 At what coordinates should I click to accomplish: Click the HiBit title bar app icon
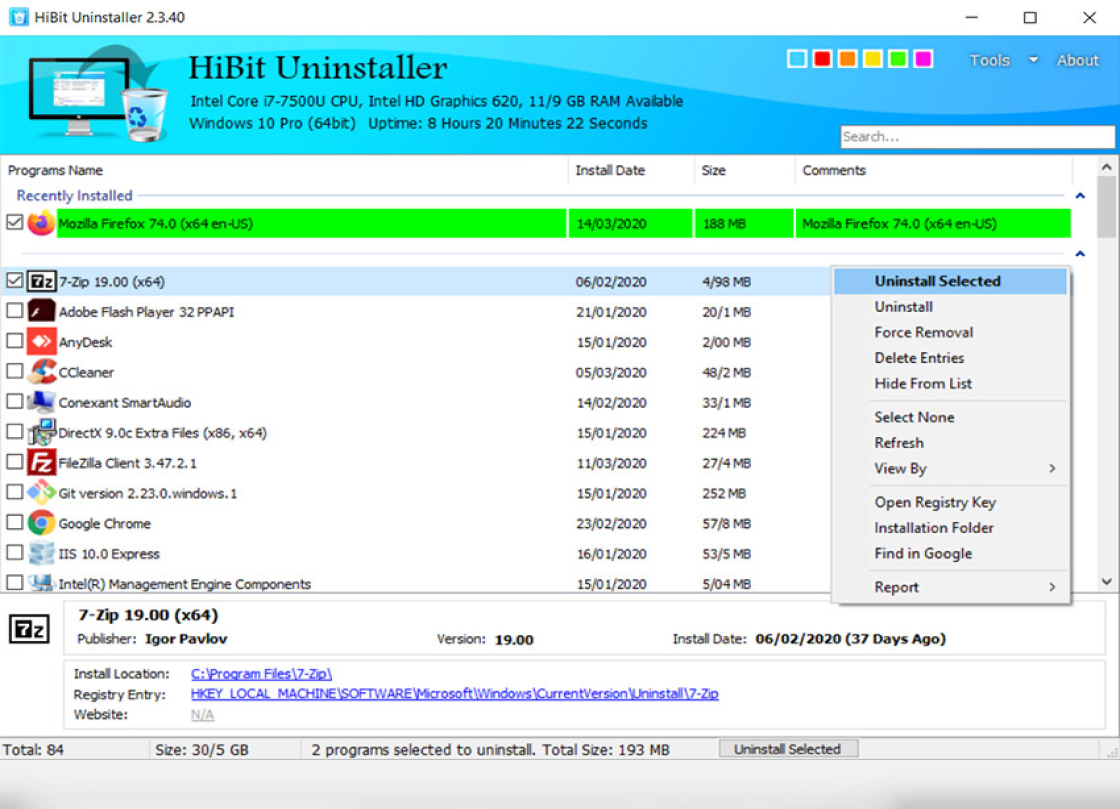19,17
